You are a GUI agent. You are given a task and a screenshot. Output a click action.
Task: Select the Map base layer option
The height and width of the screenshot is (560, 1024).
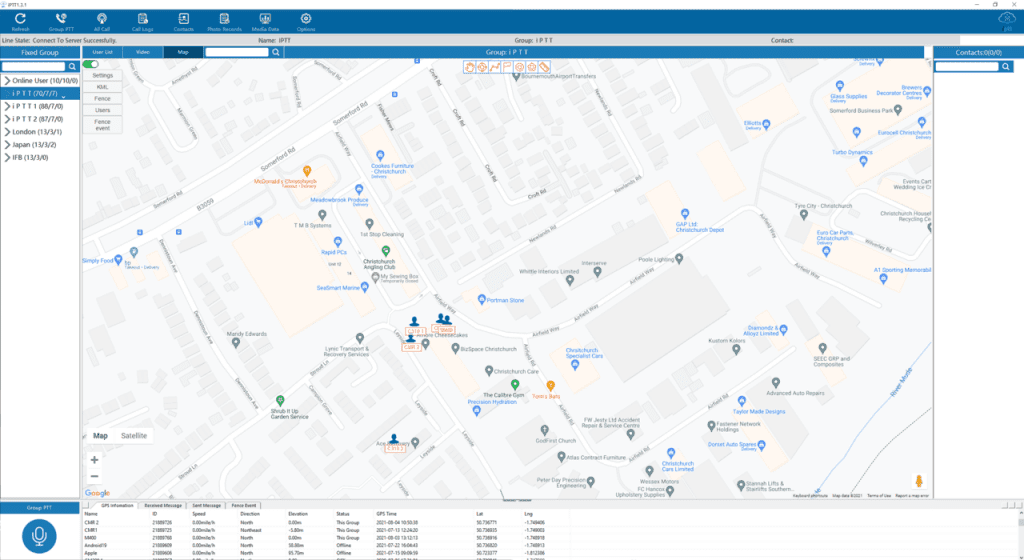pyautogui.click(x=101, y=435)
